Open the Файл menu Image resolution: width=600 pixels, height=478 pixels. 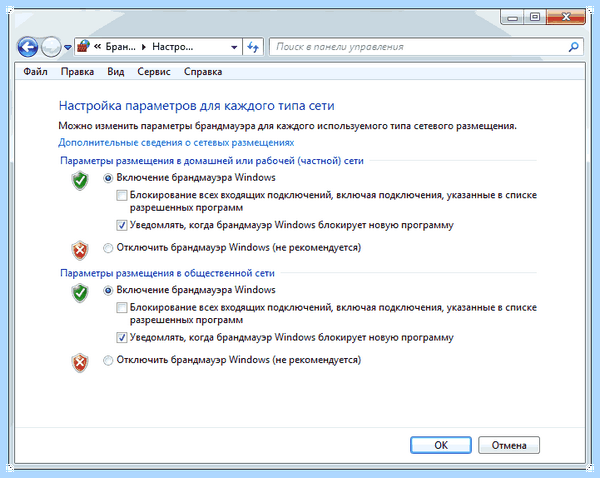point(35,72)
